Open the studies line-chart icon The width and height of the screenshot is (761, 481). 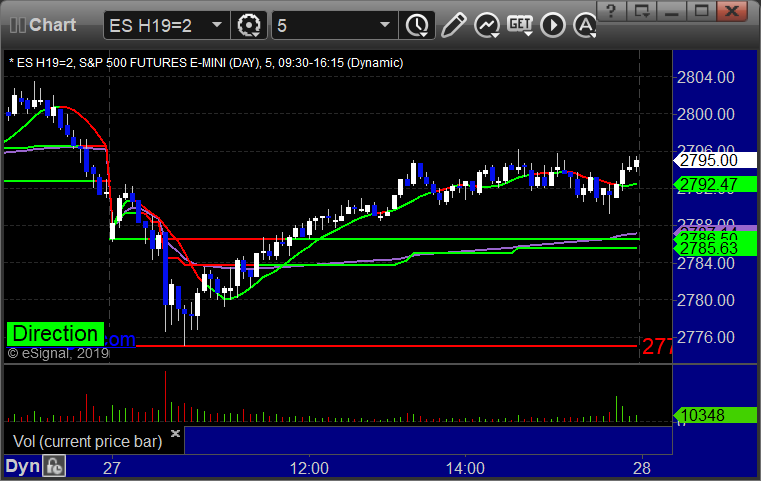pyautogui.click(x=487, y=25)
